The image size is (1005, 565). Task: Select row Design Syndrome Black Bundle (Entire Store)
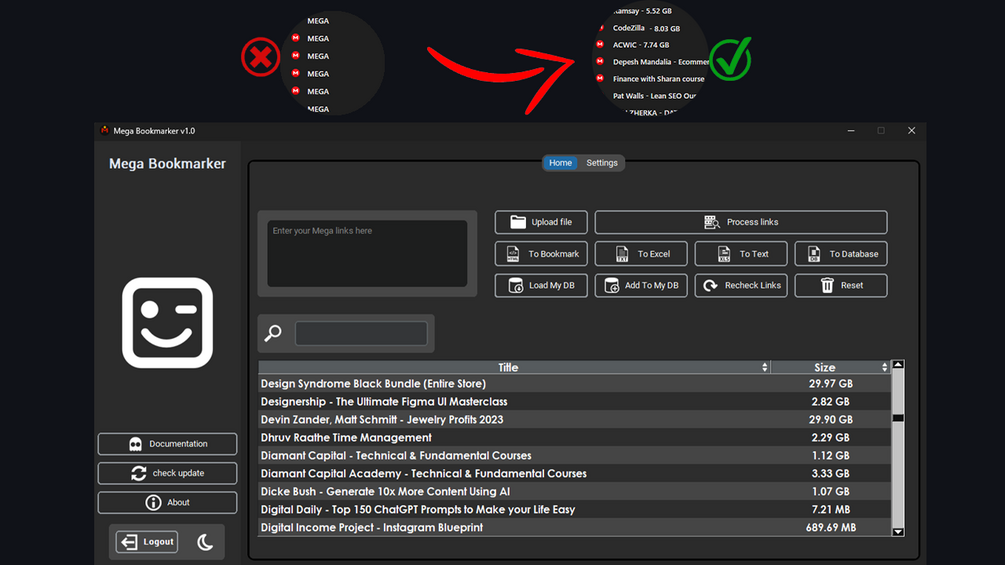574,384
